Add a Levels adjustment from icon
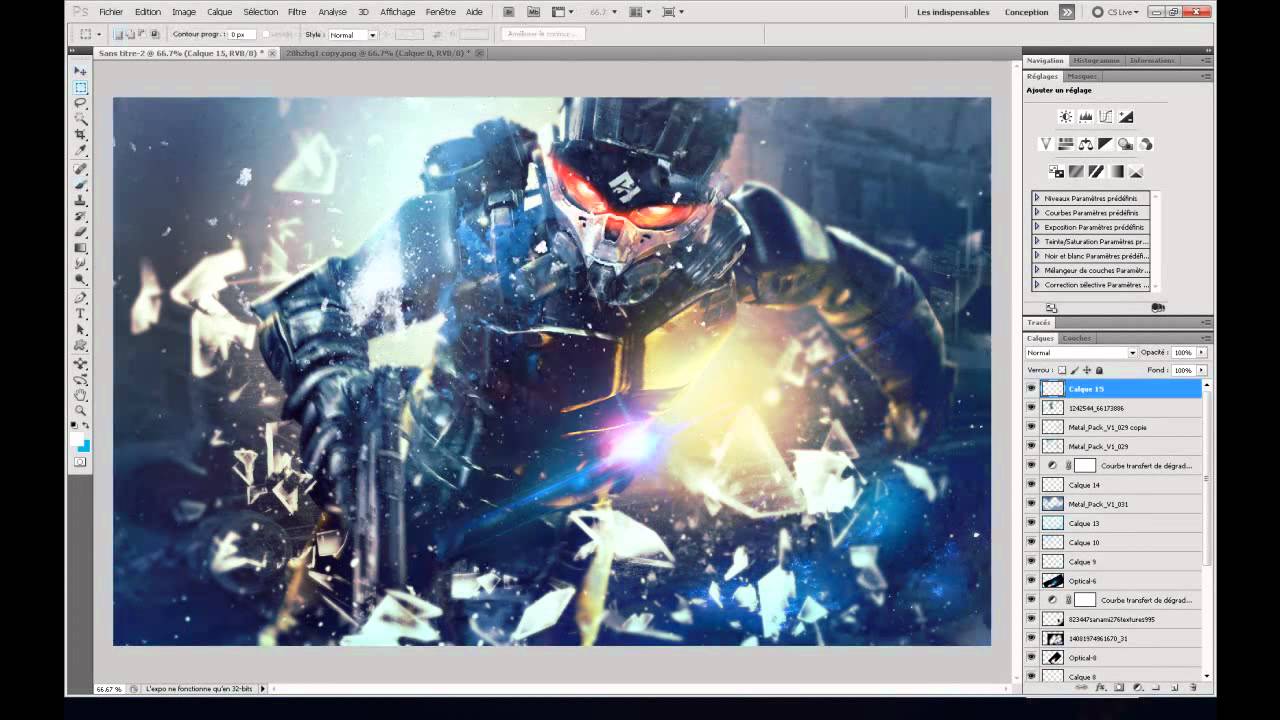 click(x=1086, y=117)
